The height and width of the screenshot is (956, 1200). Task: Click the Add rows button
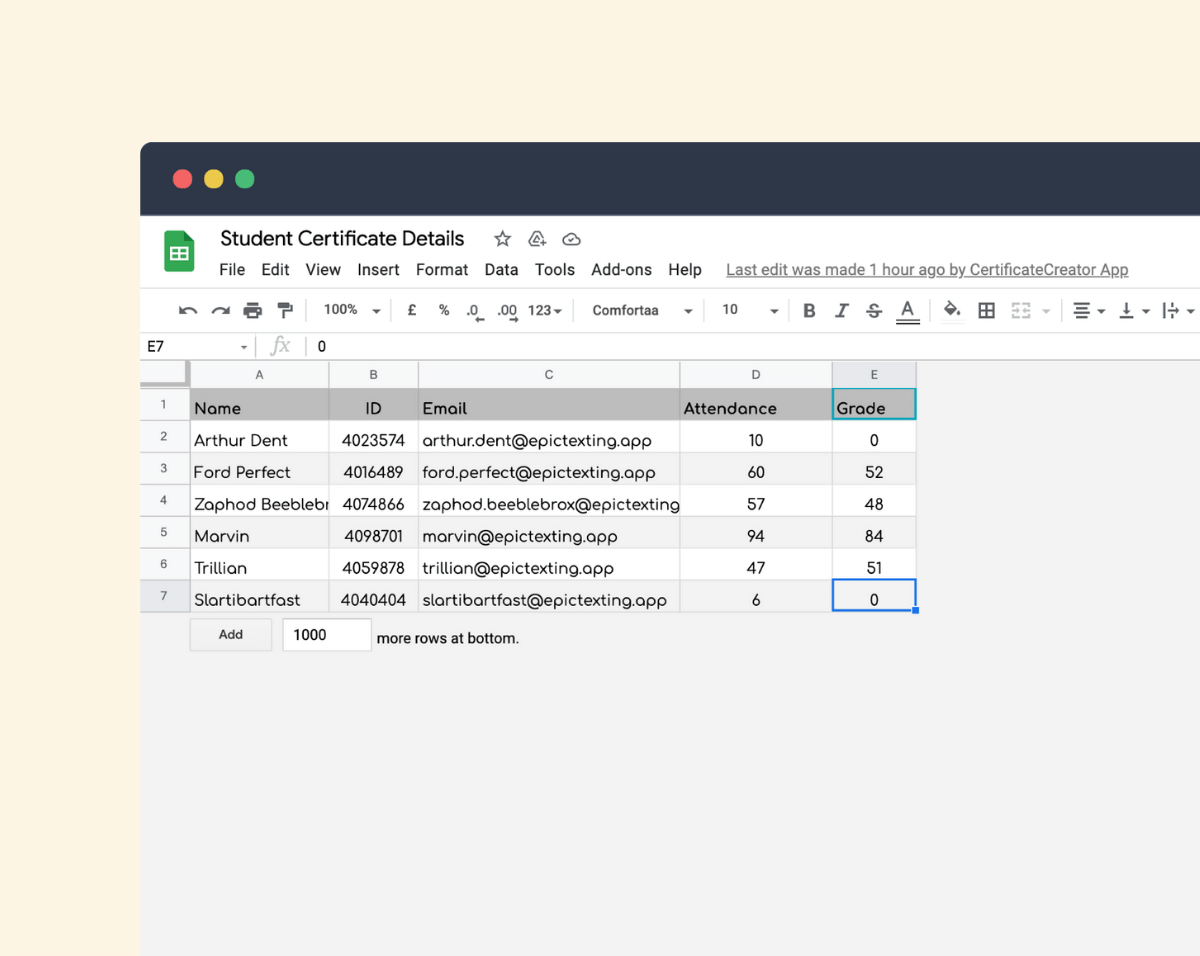231,635
